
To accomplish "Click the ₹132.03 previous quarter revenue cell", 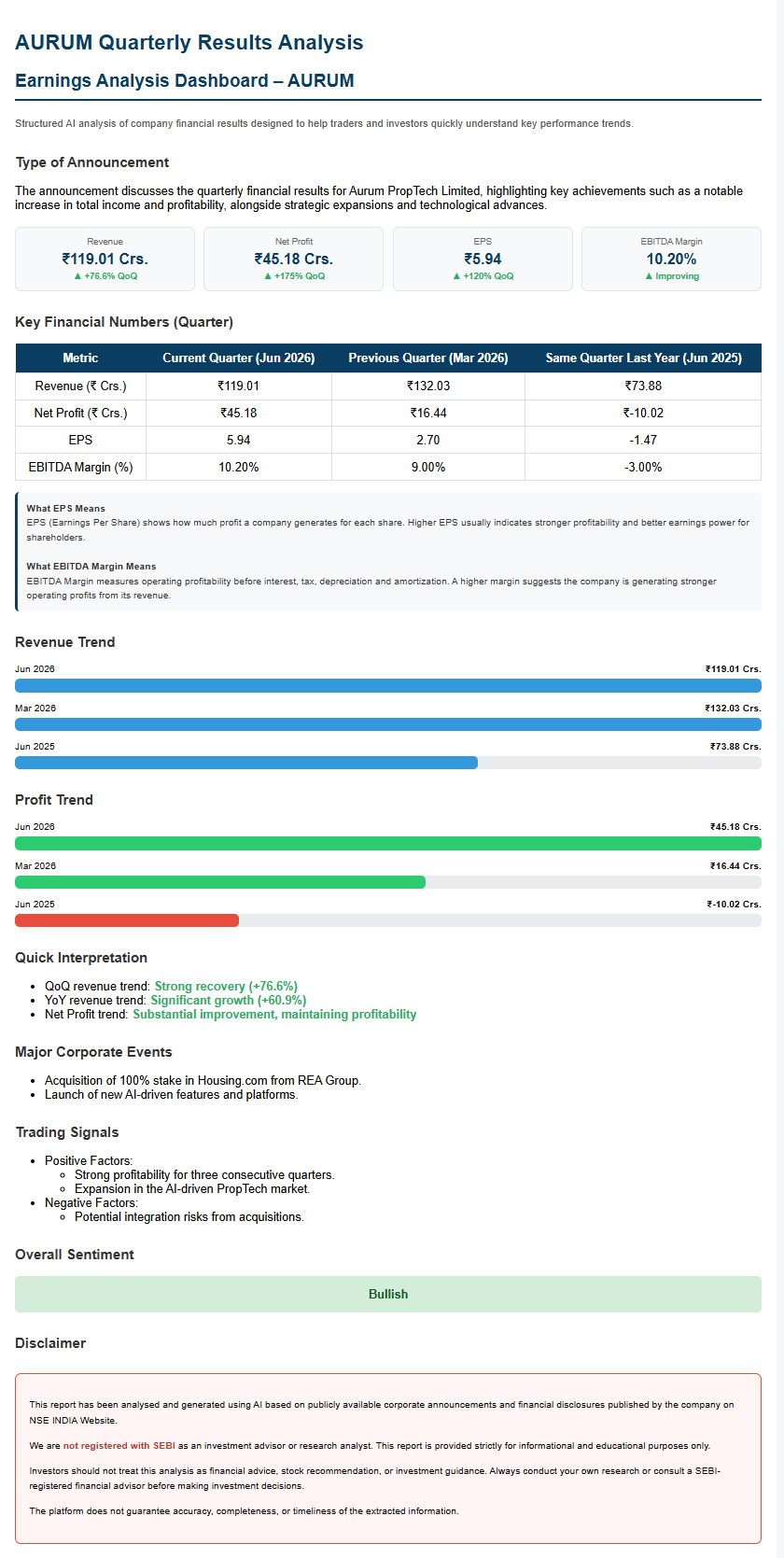I will [x=428, y=386].
